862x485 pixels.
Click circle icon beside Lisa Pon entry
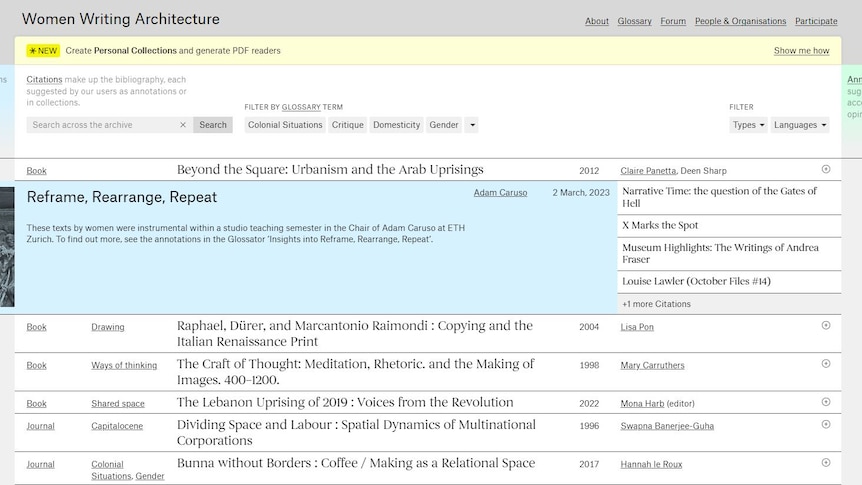pos(826,325)
